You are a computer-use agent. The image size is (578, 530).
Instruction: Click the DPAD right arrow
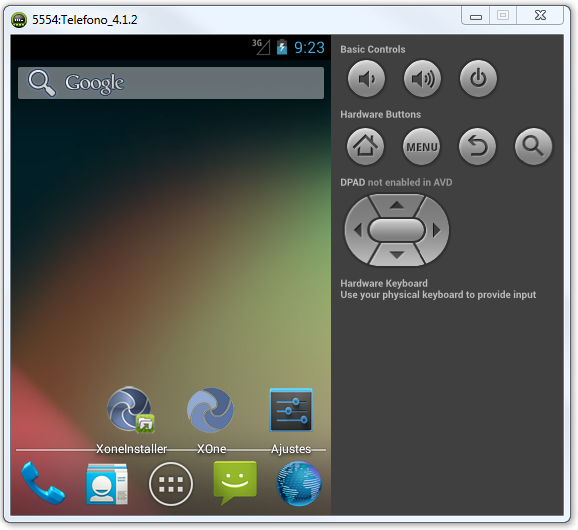click(x=436, y=230)
